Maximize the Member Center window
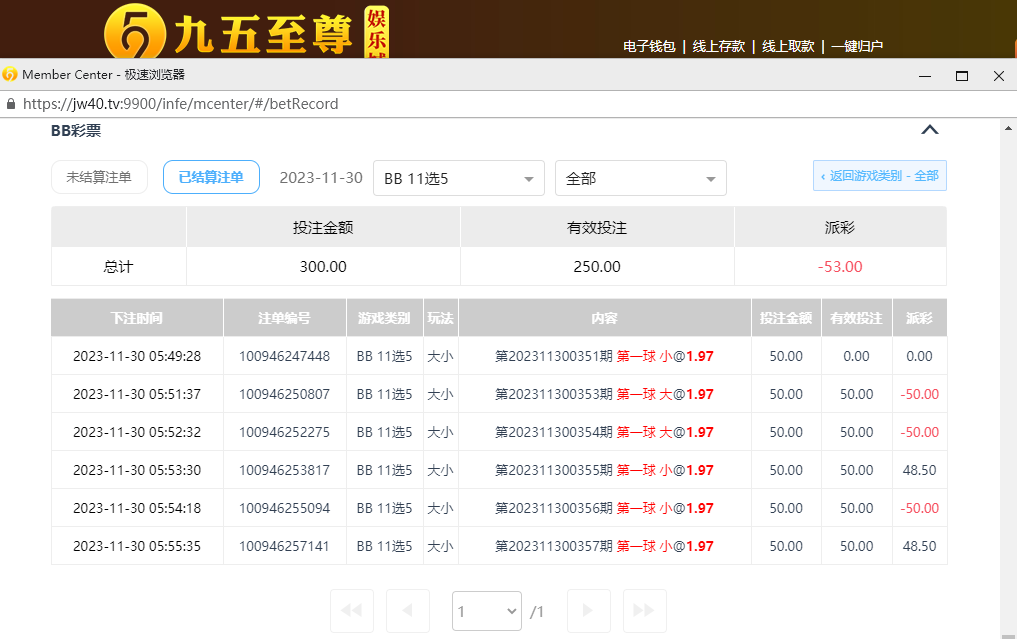This screenshot has width=1017, height=639. 961,75
